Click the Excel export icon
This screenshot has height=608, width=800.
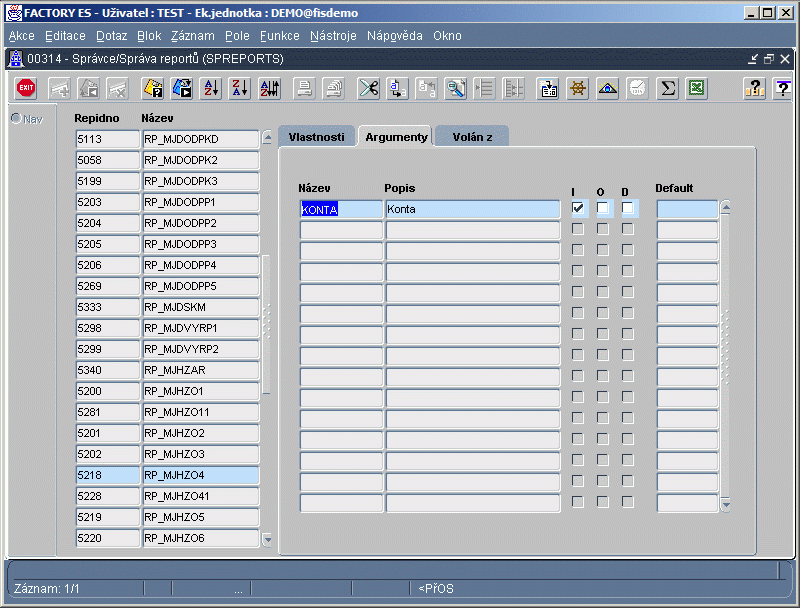click(696, 88)
